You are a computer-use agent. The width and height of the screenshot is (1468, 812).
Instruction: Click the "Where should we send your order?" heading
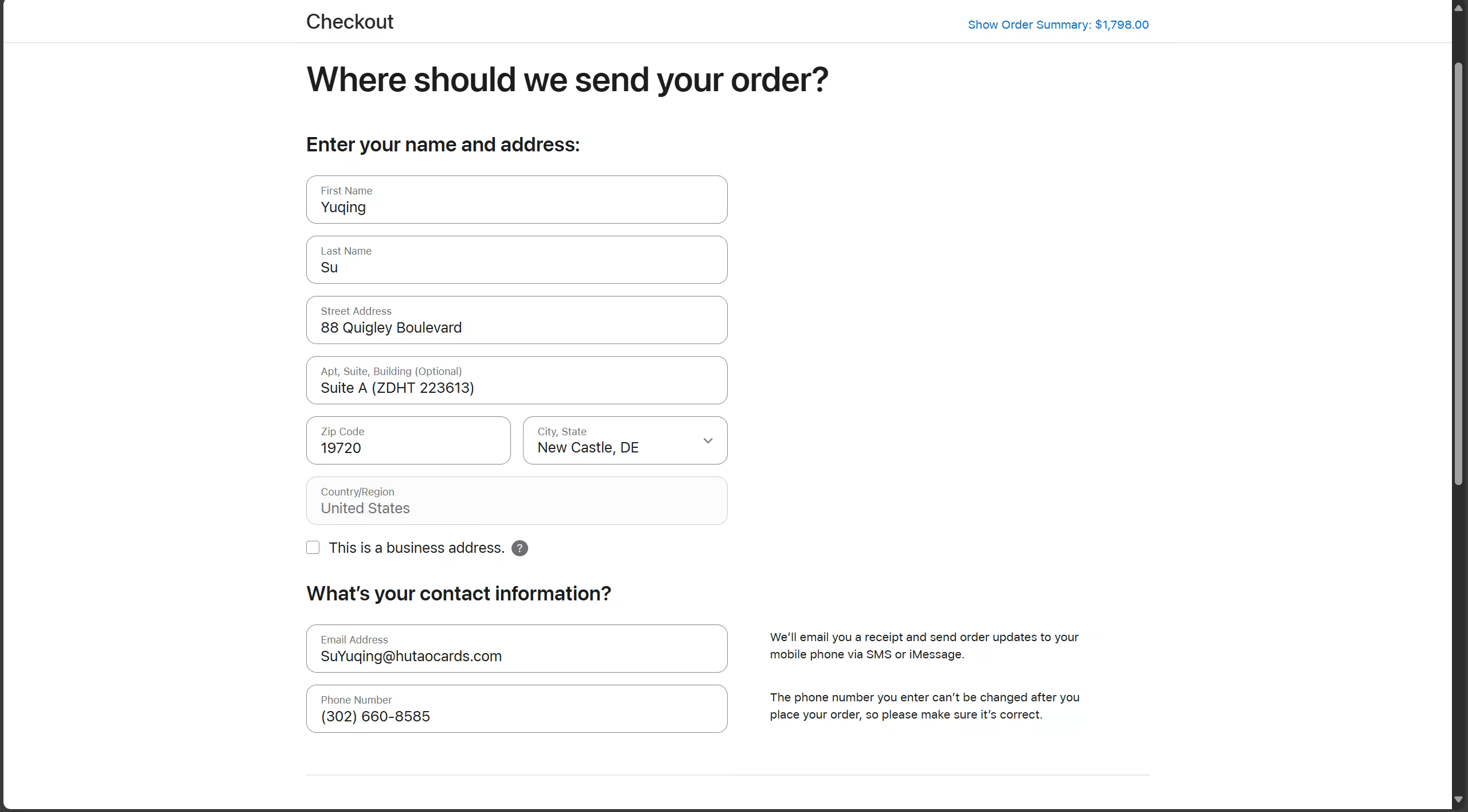[567, 79]
